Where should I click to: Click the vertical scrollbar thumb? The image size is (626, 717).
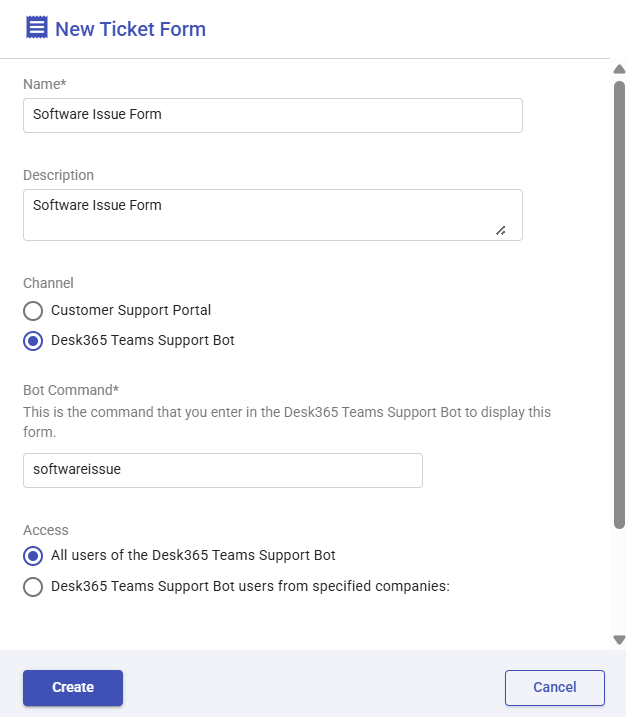pyautogui.click(x=619, y=305)
